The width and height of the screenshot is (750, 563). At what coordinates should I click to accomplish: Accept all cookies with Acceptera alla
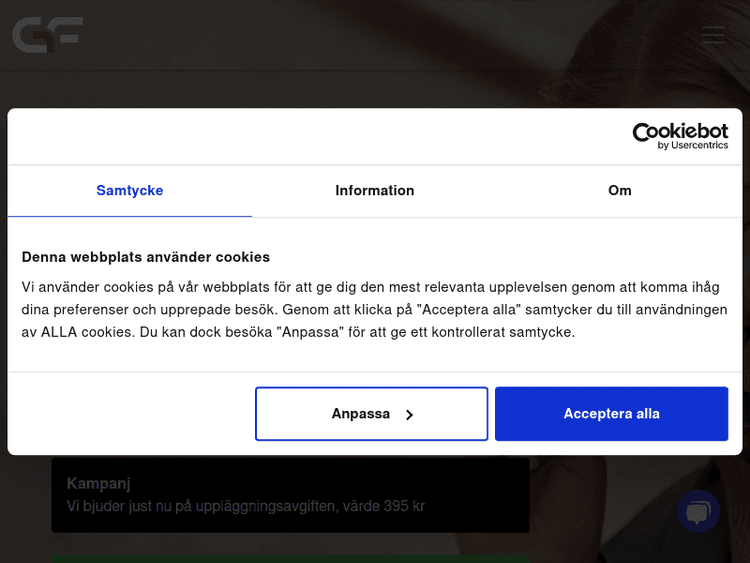click(x=611, y=414)
